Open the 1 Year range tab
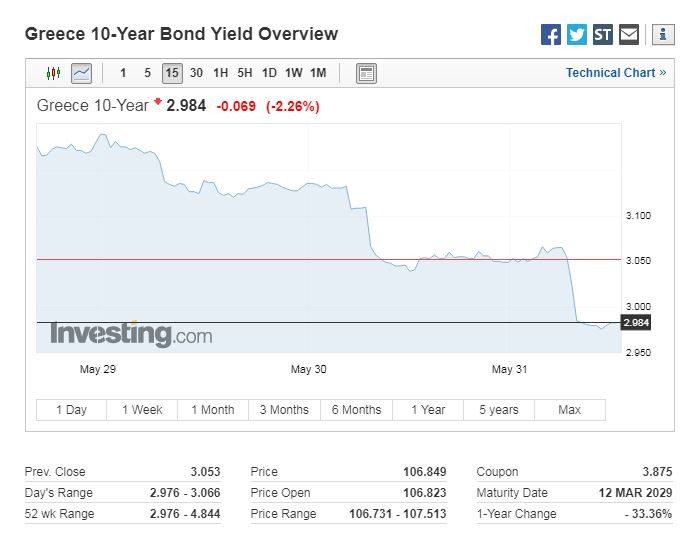The image size is (692, 541). click(428, 410)
